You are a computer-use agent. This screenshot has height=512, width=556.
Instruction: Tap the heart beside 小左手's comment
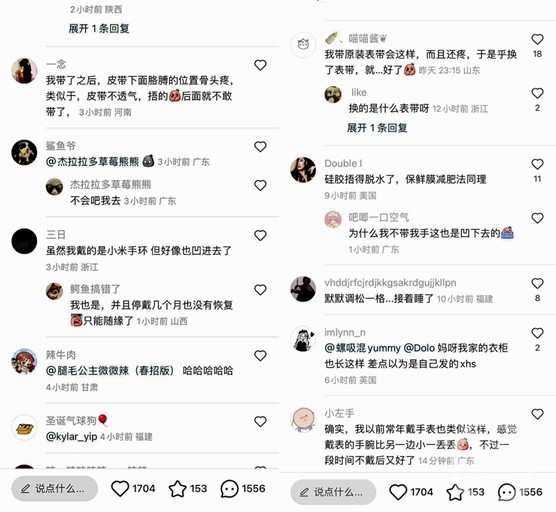click(x=537, y=414)
